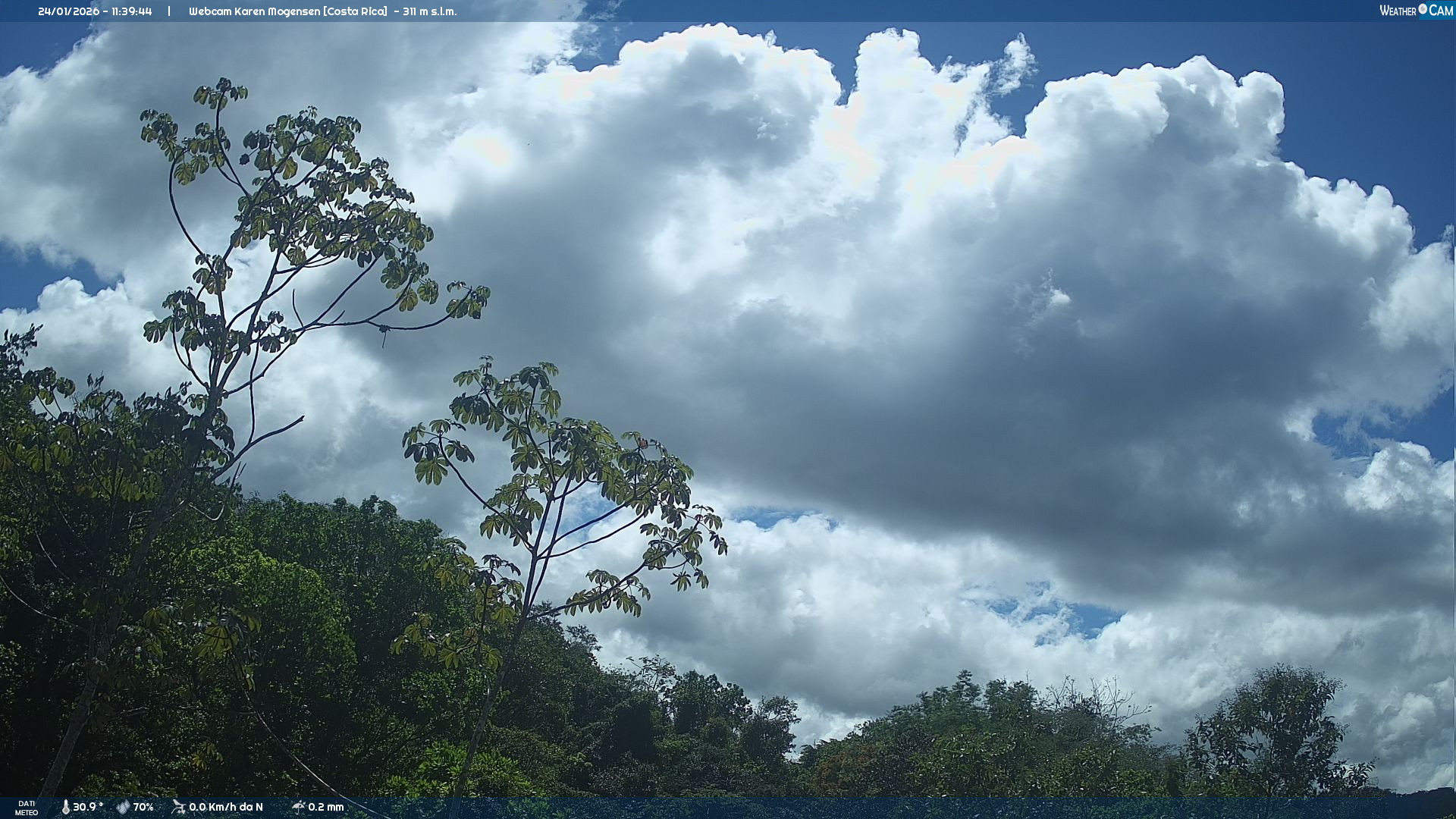Select the 70% humidity reading
Screen dimensions: 1456x819
(143, 807)
